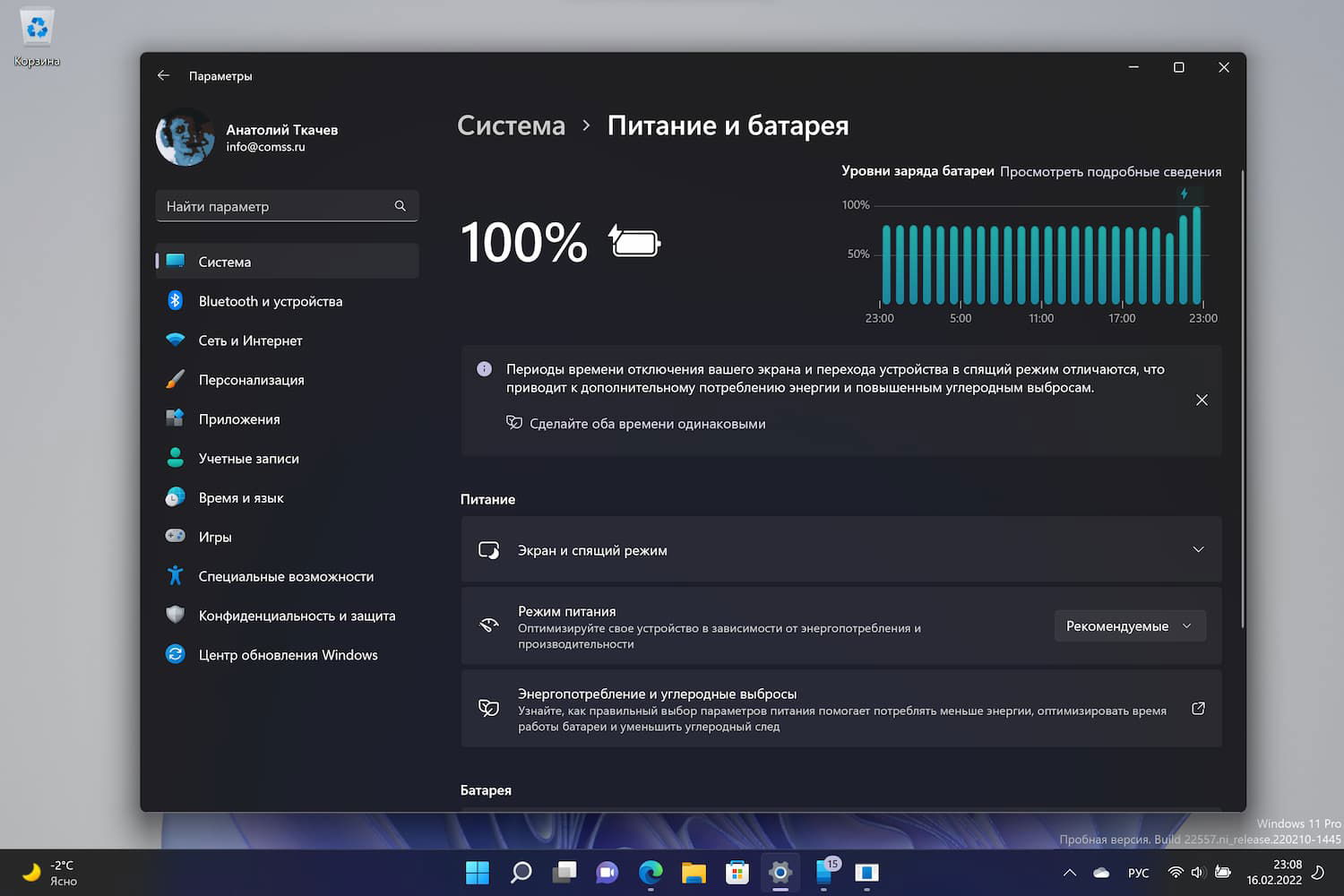Dismiss the screen and sleep time notice

click(x=1202, y=400)
